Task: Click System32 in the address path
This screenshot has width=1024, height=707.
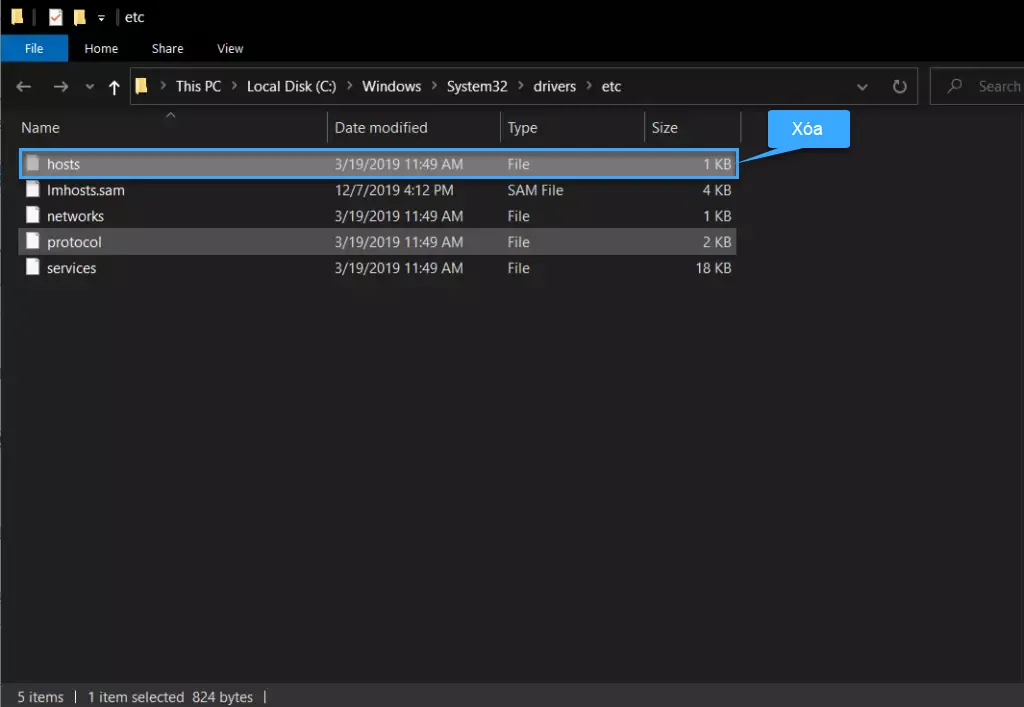Action: [x=477, y=86]
